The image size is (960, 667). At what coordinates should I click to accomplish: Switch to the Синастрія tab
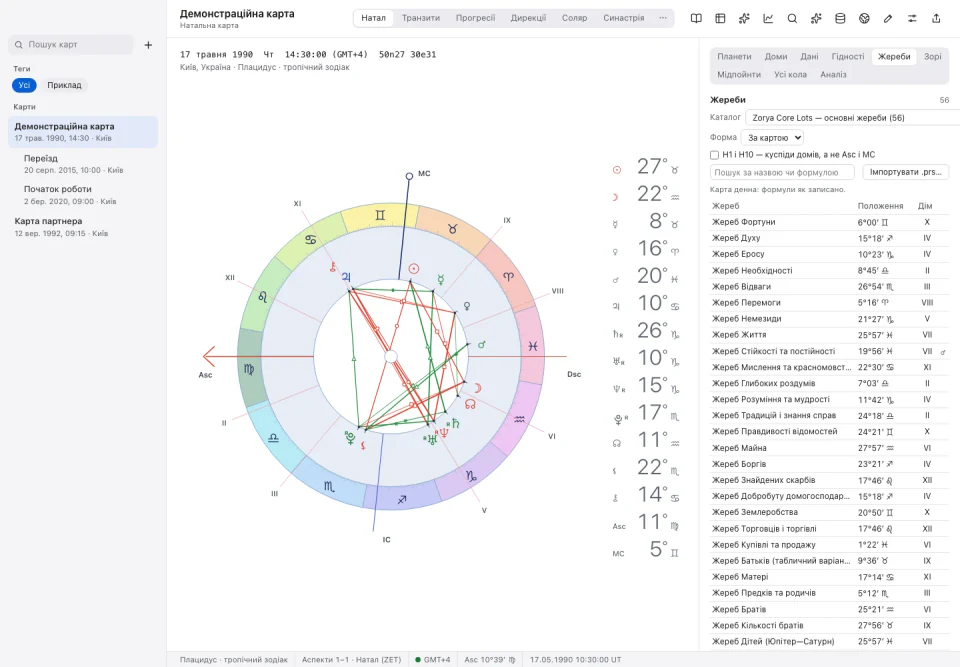tap(623, 18)
